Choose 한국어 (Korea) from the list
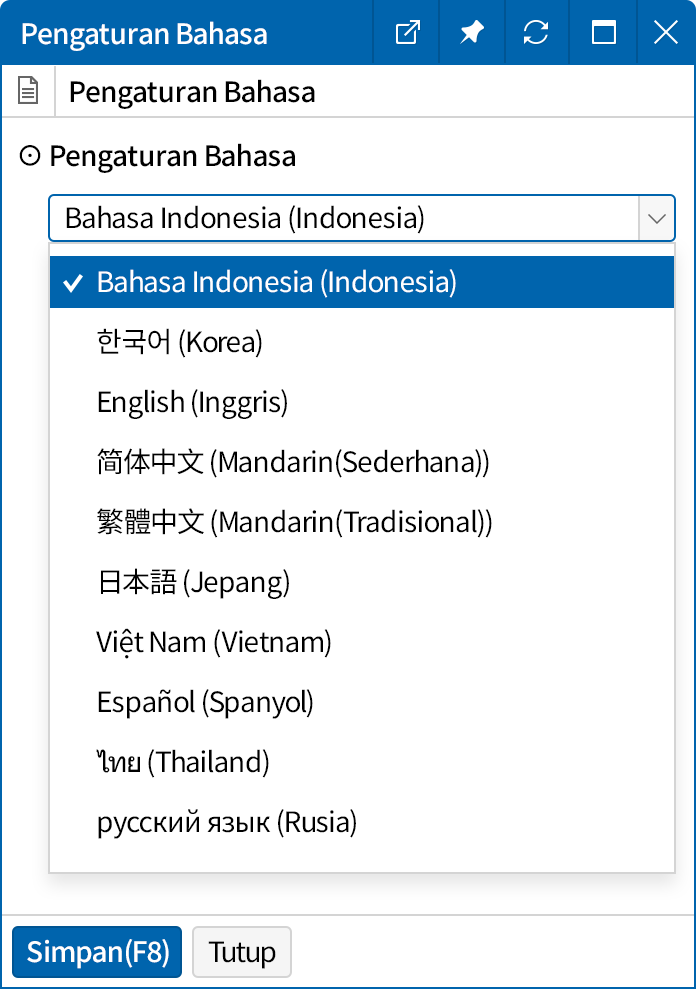Screen dimensions: 696x989 180,342
